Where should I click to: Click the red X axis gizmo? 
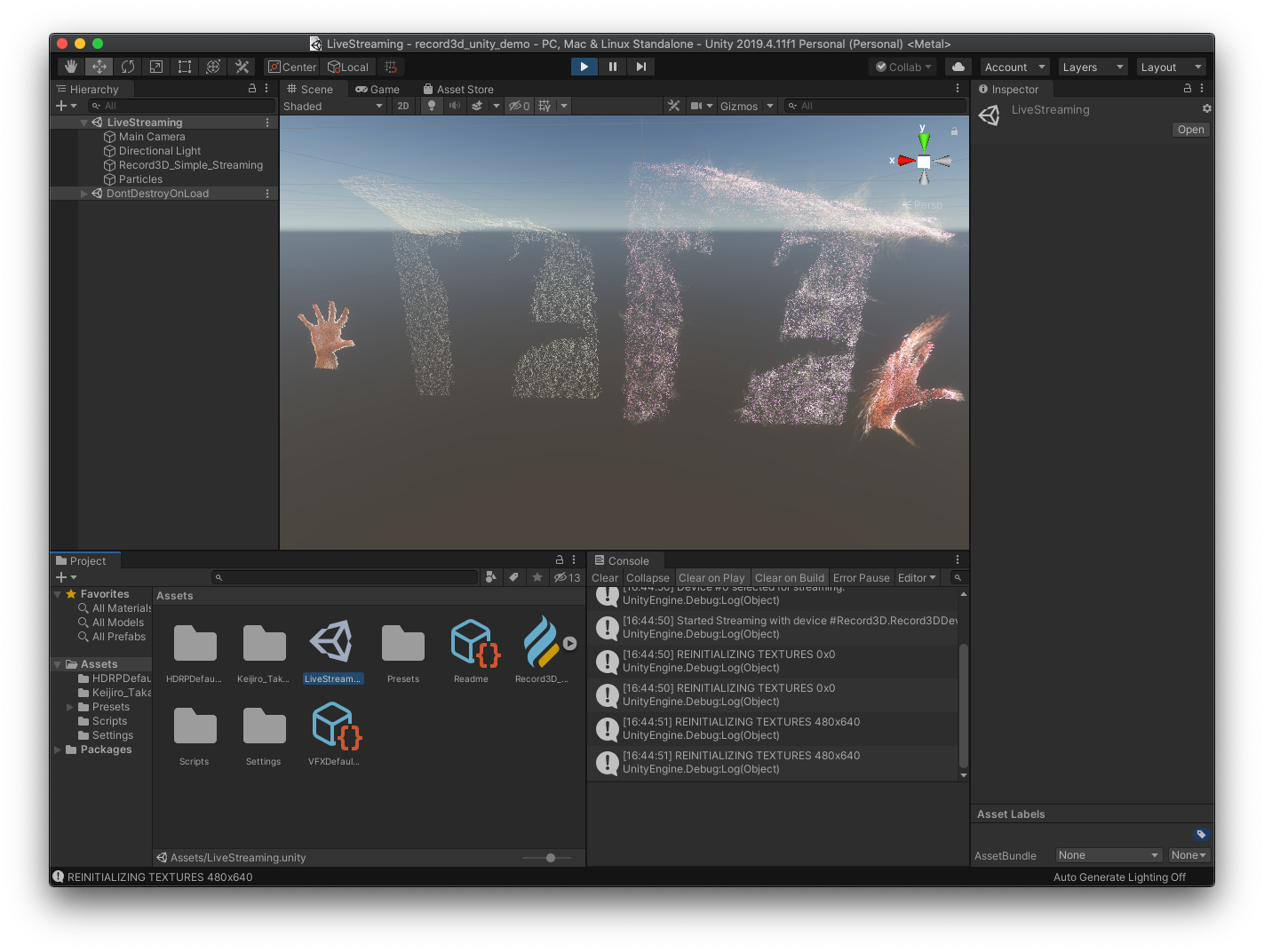coord(906,161)
